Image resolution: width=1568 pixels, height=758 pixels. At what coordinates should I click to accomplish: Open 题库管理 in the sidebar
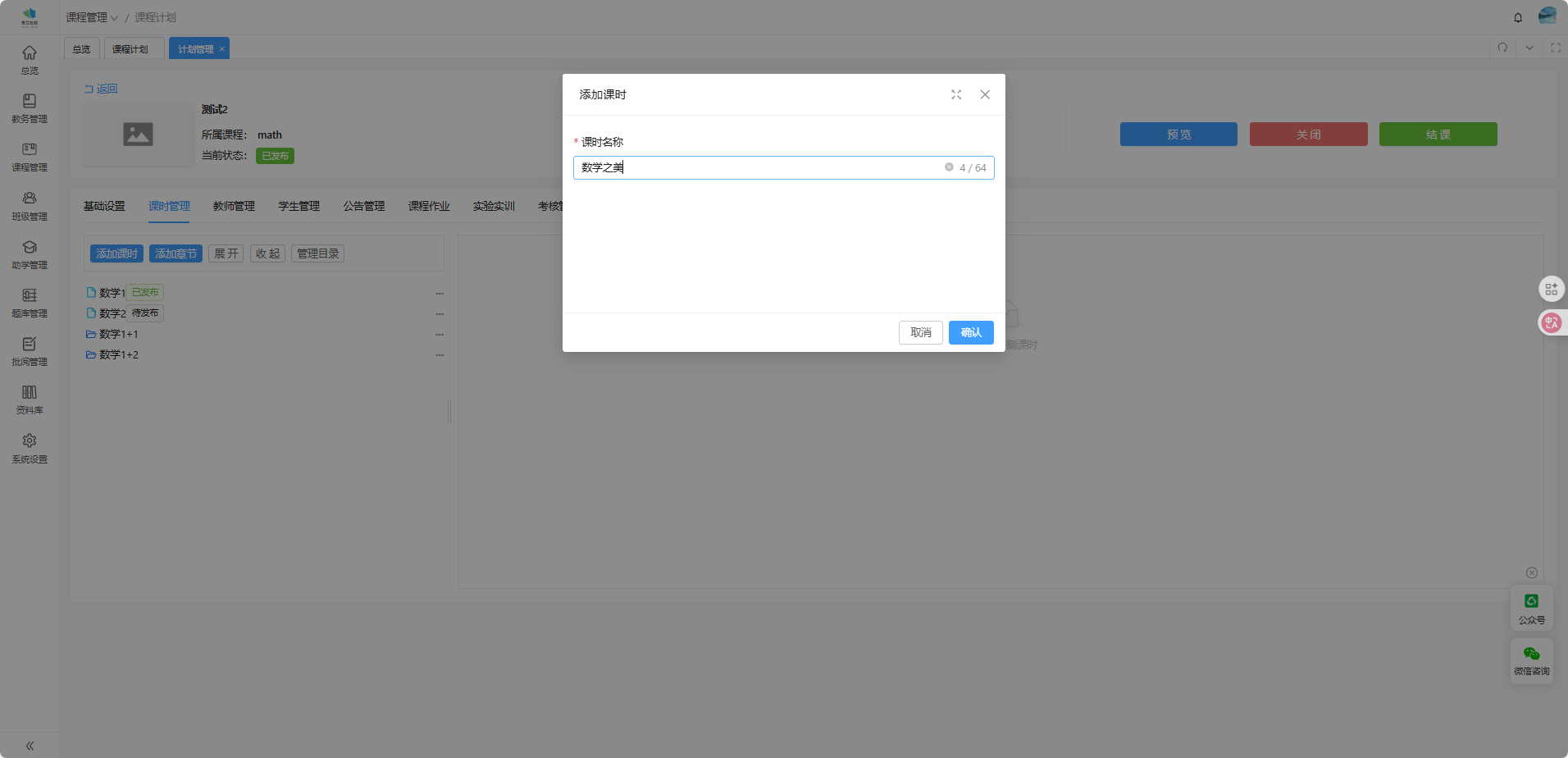[30, 303]
